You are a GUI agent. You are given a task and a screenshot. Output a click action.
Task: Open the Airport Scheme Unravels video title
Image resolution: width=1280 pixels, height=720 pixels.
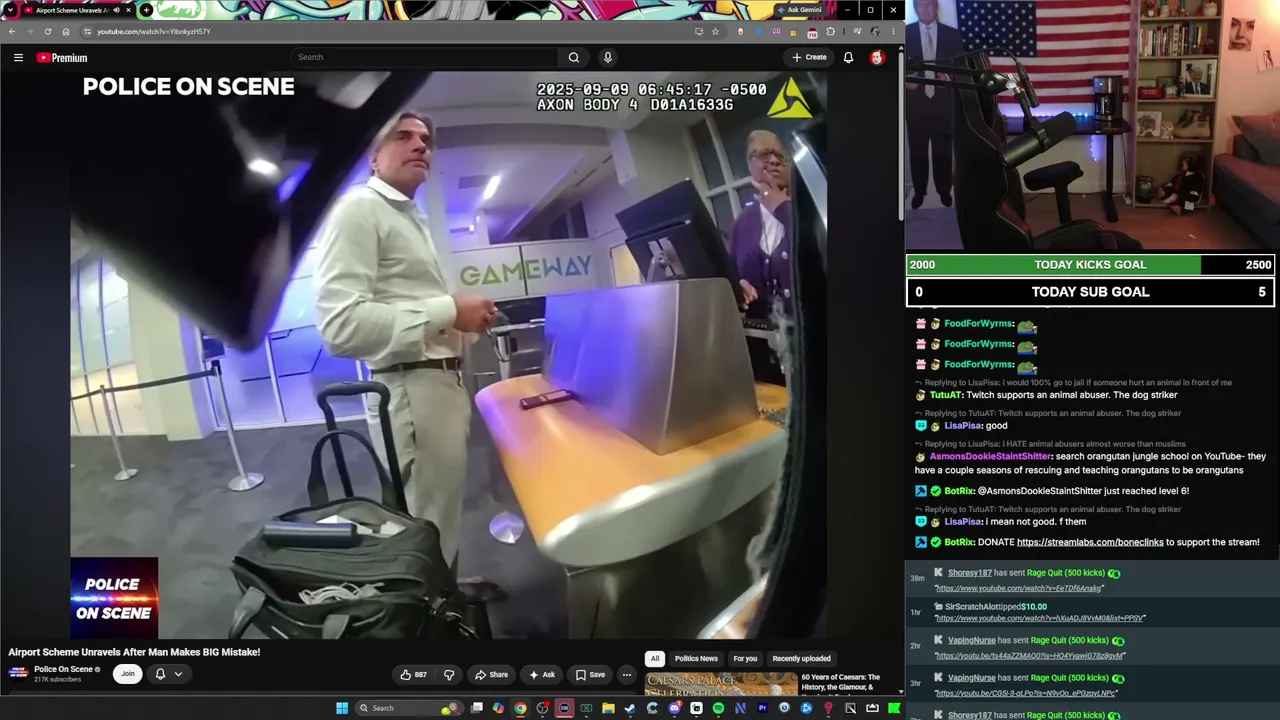click(134, 652)
